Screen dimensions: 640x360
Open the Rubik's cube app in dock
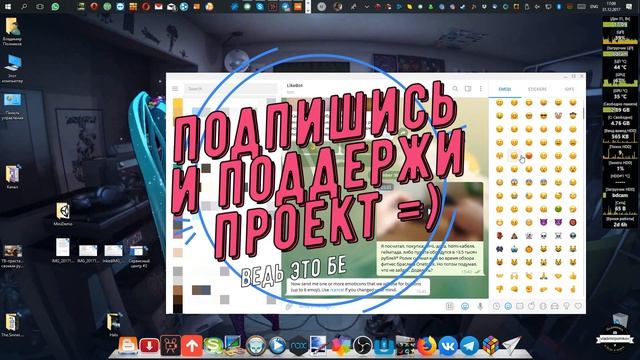(x=490, y=345)
